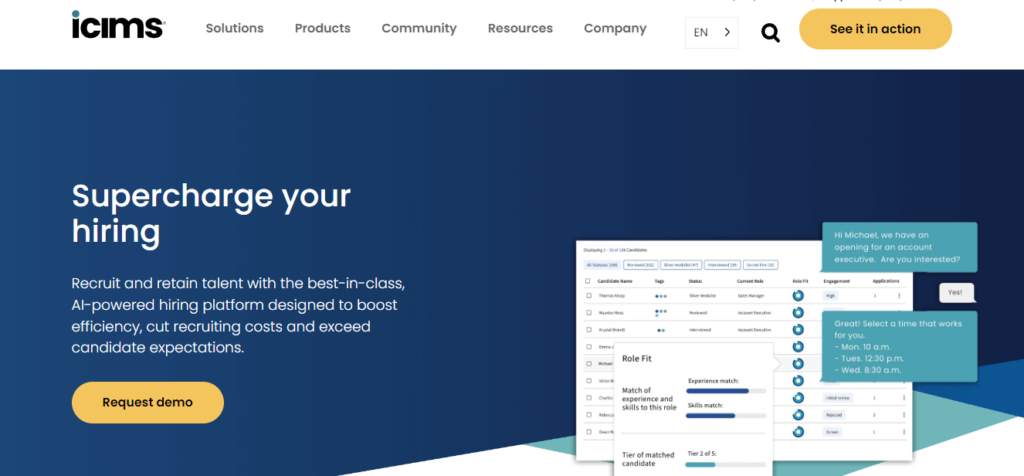This screenshot has height=476, width=1024.
Task: Open the EN language selector
Action: coord(711,33)
